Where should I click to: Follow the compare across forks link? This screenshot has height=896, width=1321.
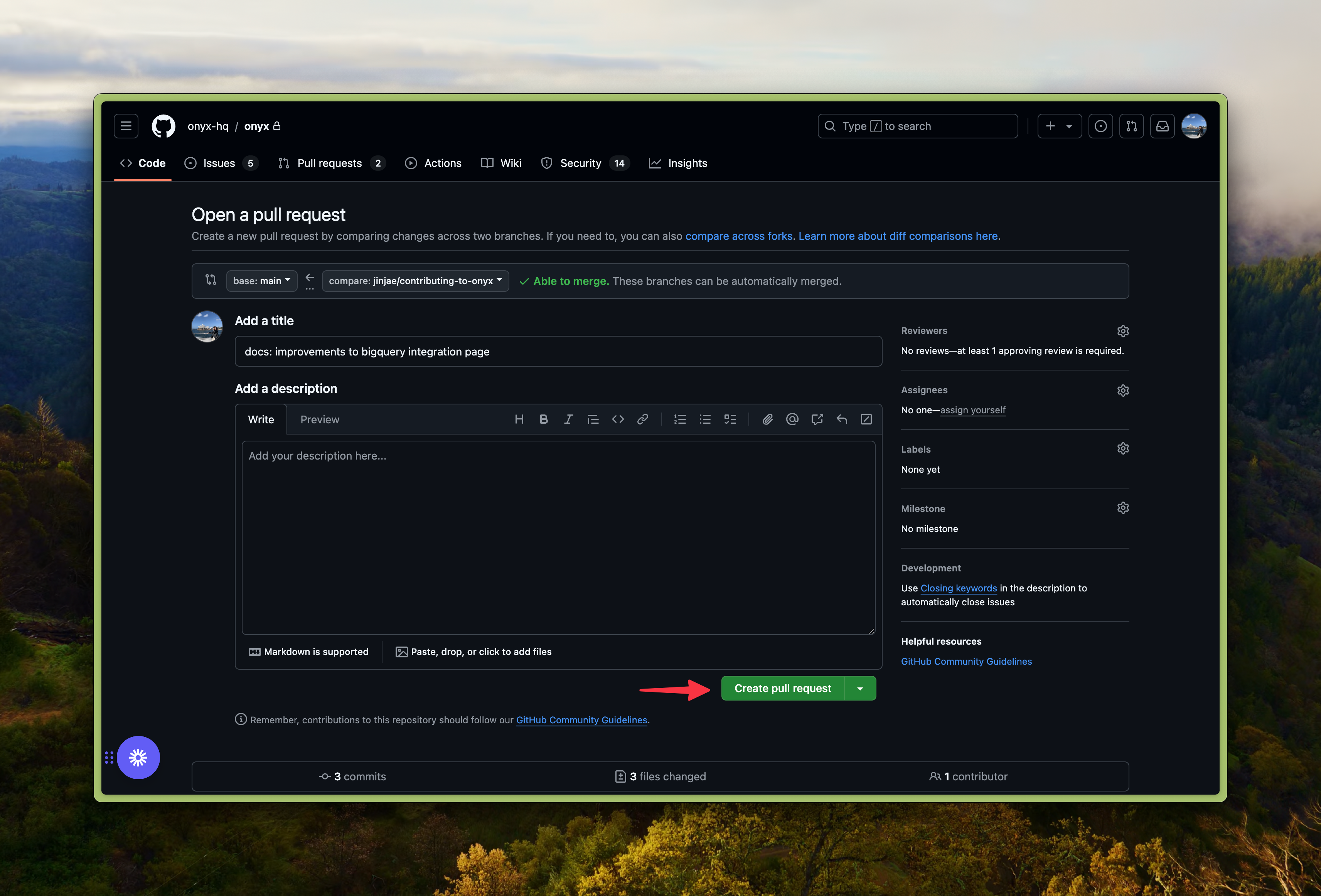pos(738,236)
